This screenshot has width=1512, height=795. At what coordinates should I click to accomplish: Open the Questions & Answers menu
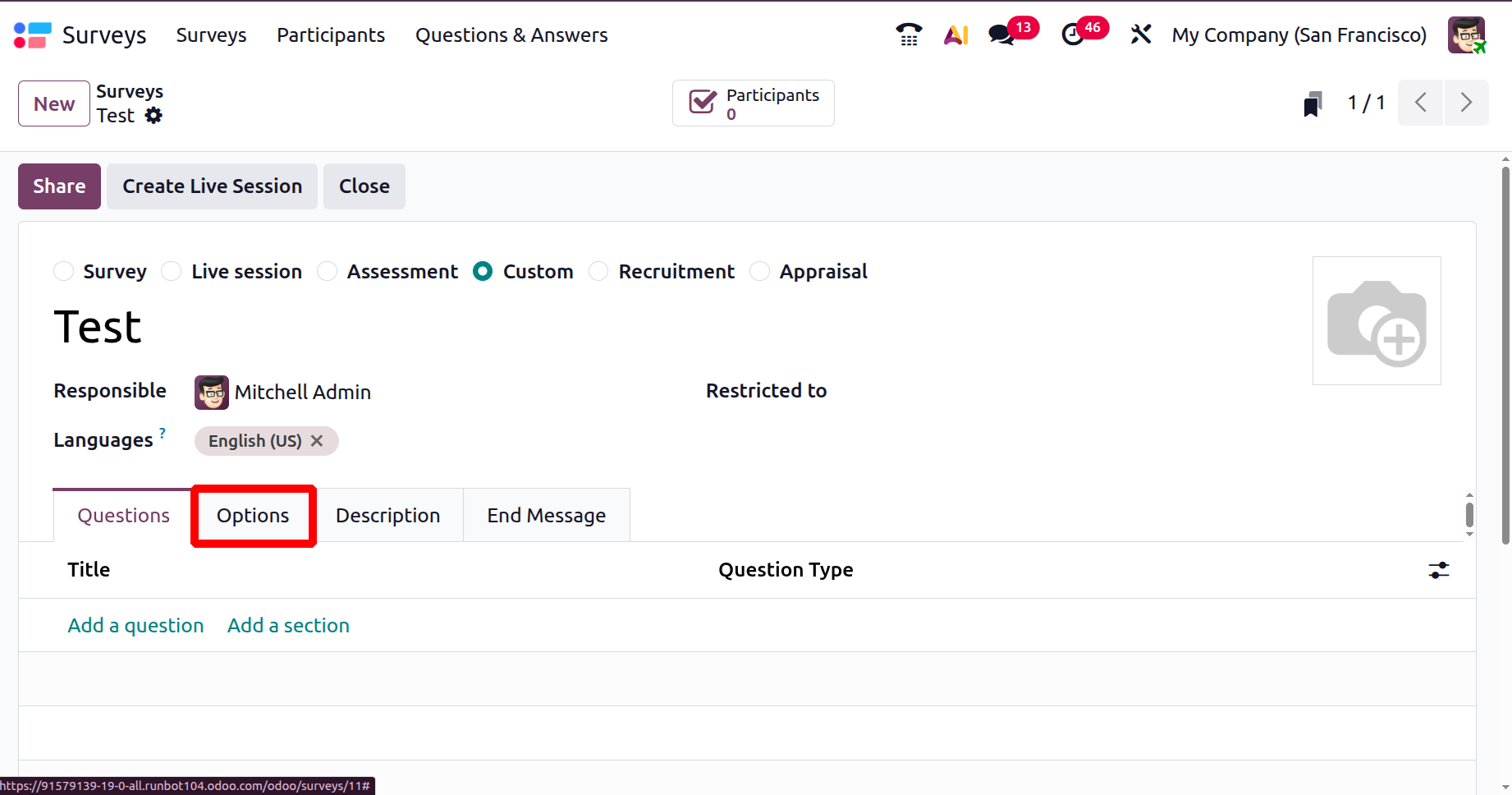(x=511, y=35)
